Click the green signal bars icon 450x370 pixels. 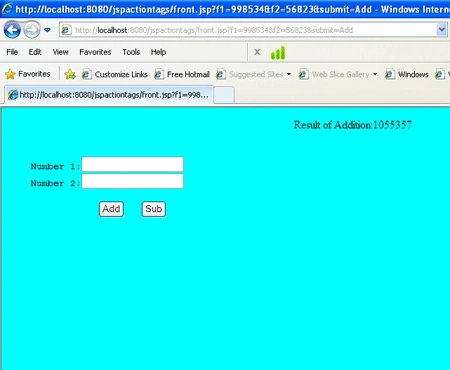coord(278,53)
